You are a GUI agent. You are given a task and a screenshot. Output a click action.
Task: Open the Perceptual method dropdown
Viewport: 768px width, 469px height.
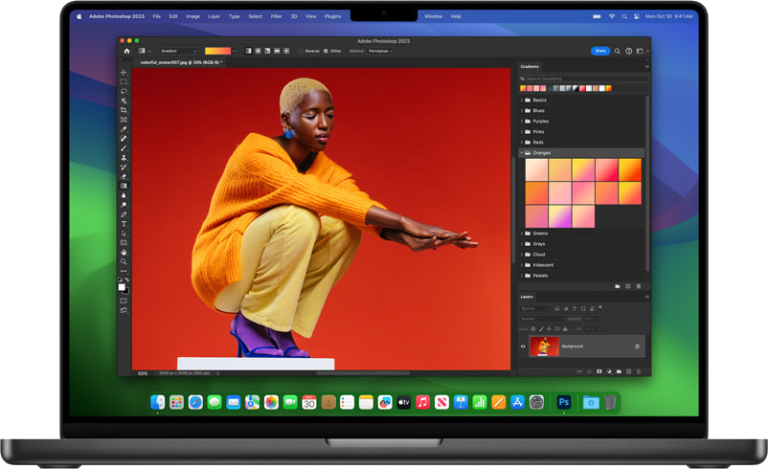pyautogui.click(x=381, y=51)
